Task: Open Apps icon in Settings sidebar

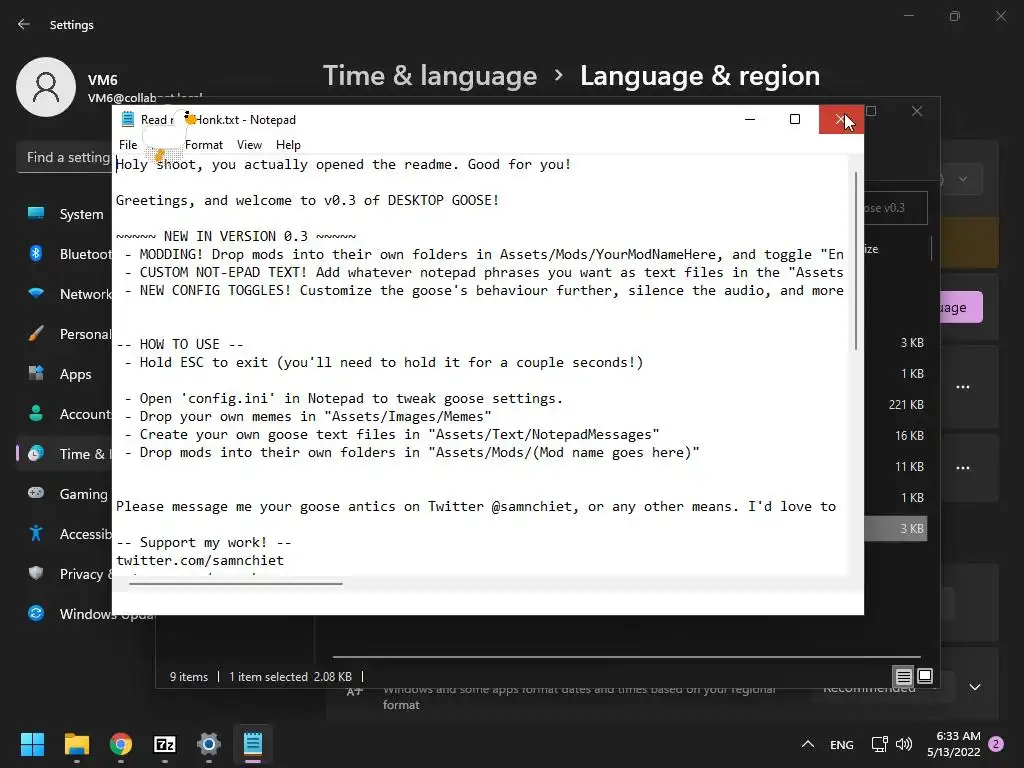Action: 36,374
